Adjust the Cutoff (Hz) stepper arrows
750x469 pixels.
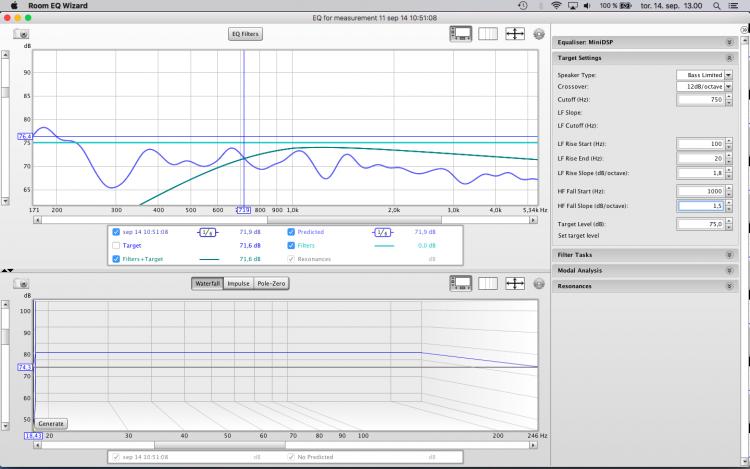(729, 99)
